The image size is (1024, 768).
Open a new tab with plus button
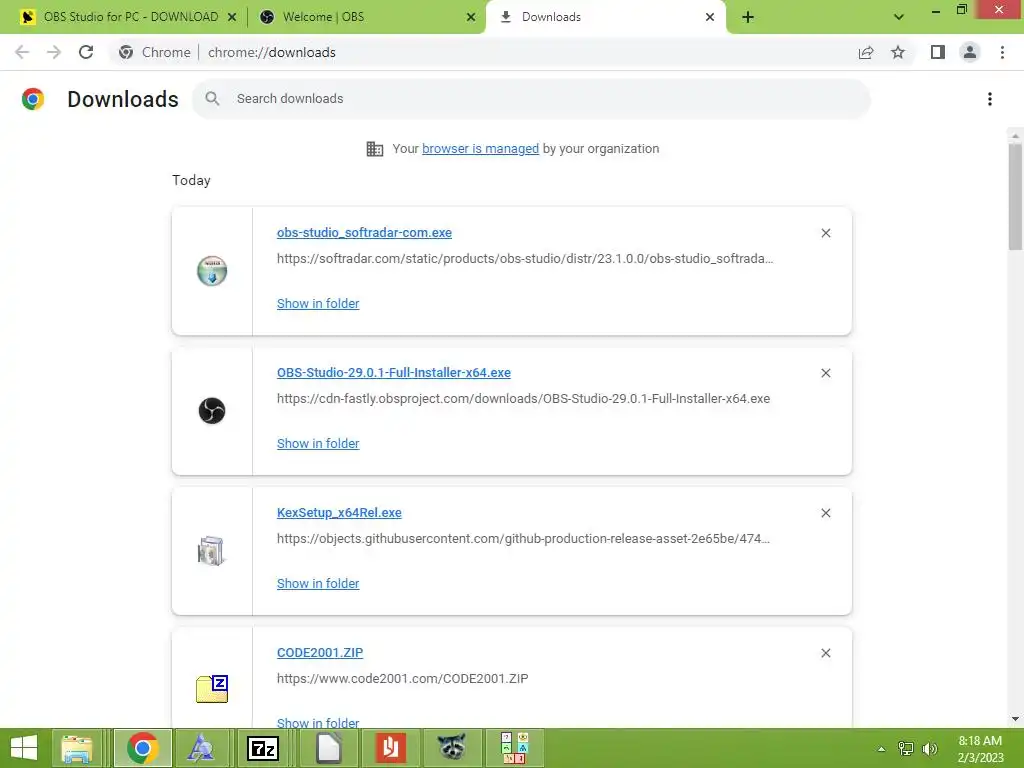(x=748, y=17)
